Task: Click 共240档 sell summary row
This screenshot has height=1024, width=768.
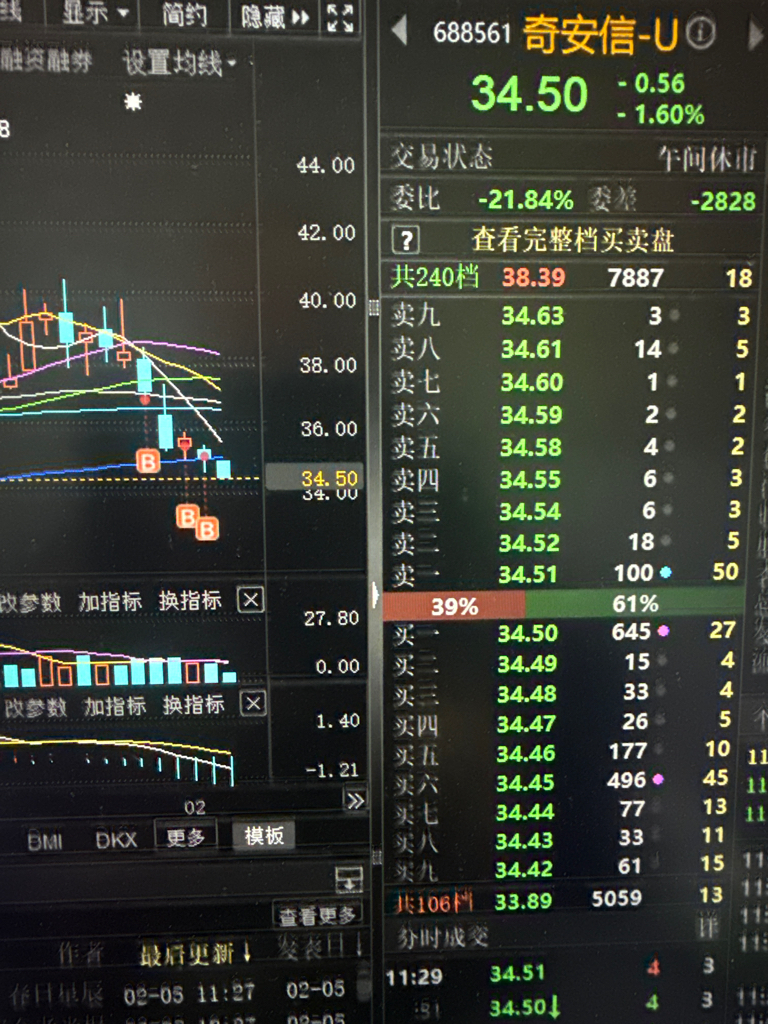Action: coord(571,278)
